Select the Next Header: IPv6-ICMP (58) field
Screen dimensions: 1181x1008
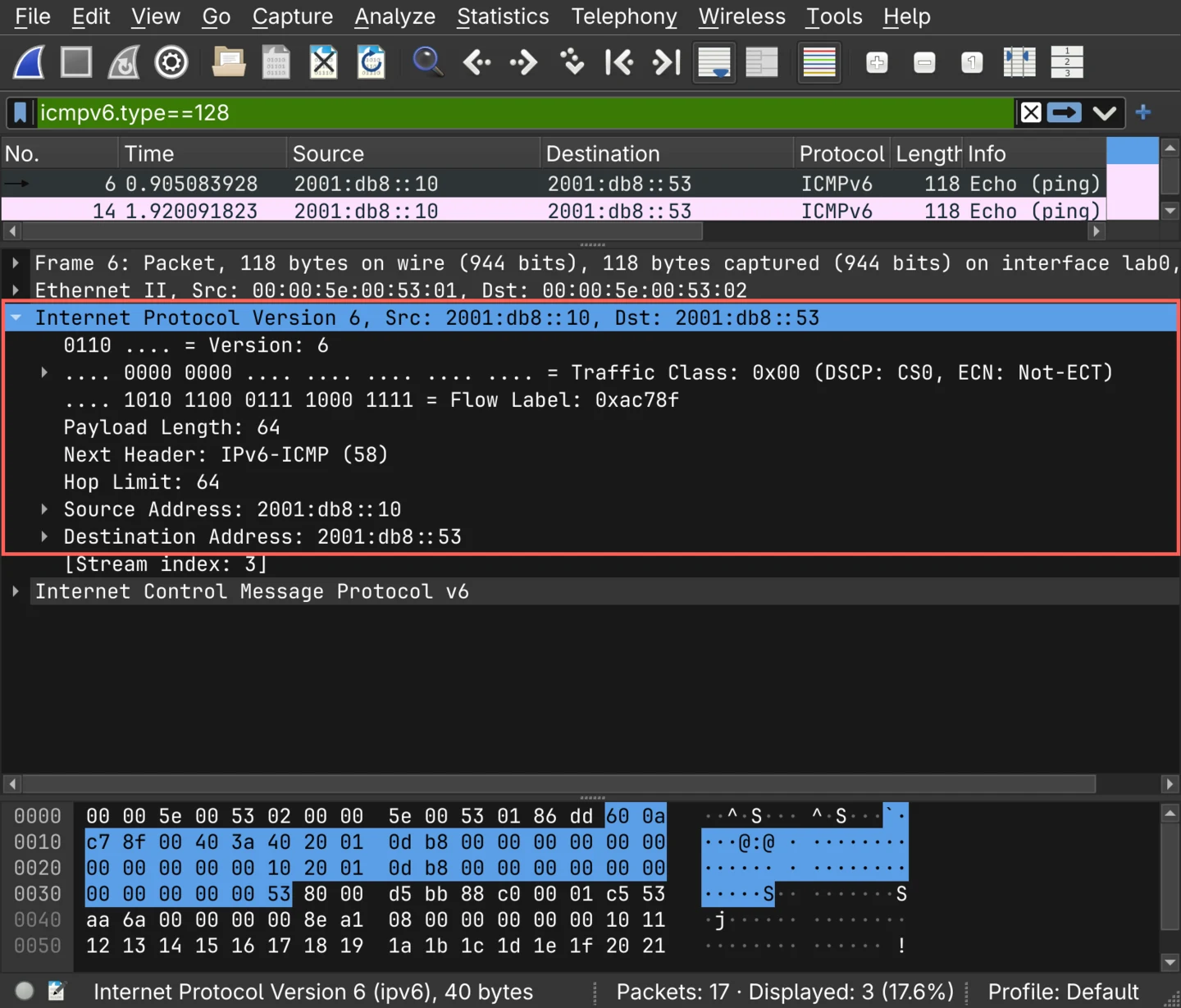pos(590,454)
